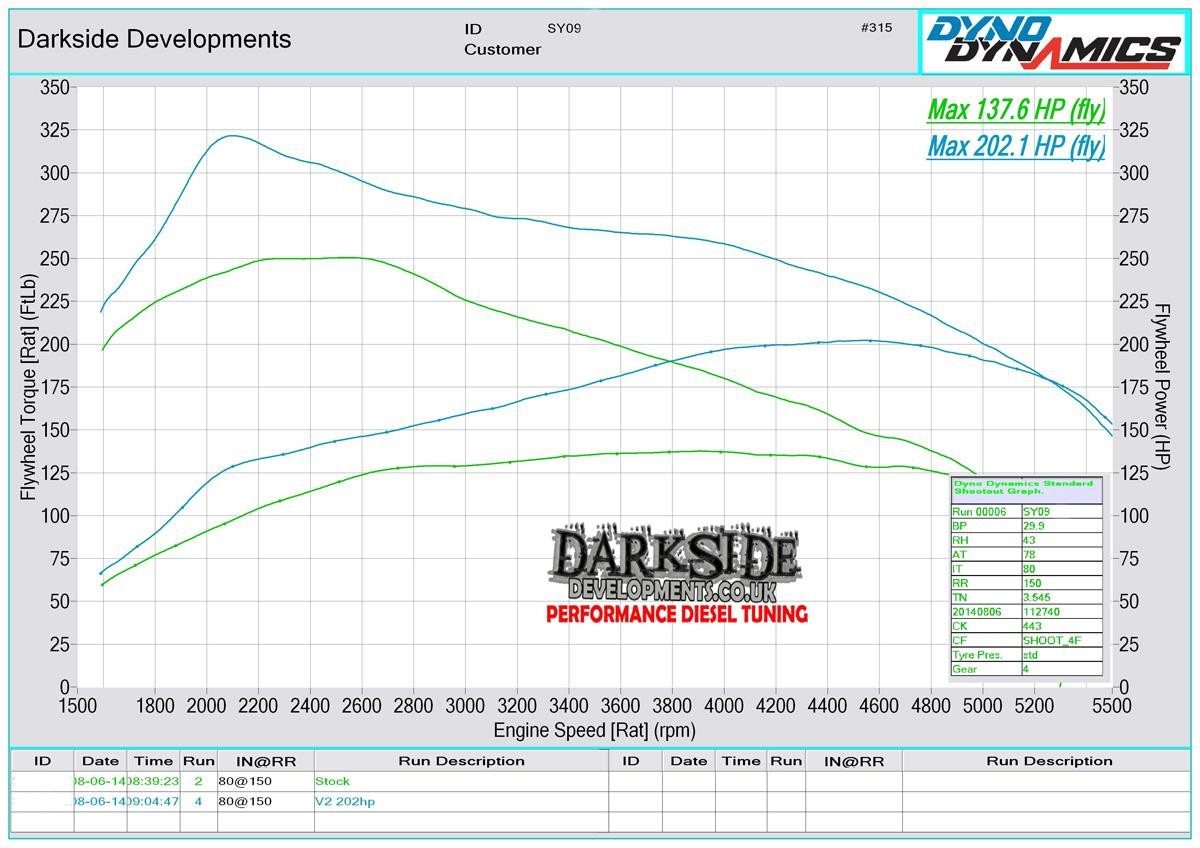Click the 1800 tick on the rpm axis
This screenshot has height=848, width=1200.
(154, 705)
